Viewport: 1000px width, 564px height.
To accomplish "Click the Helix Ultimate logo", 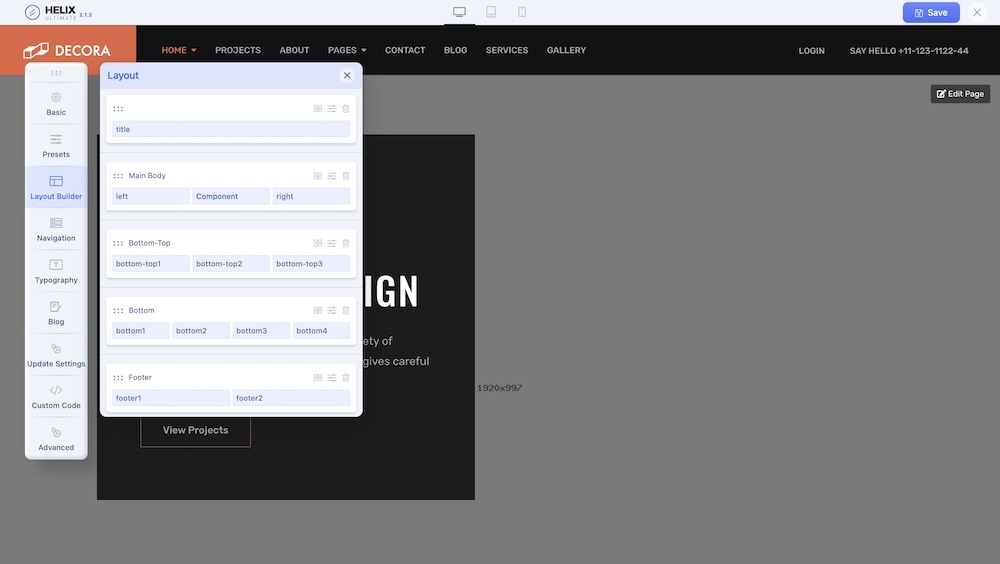I will point(58,12).
